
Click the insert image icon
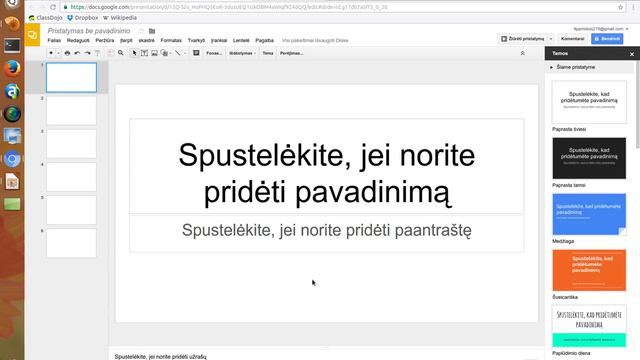click(154, 53)
